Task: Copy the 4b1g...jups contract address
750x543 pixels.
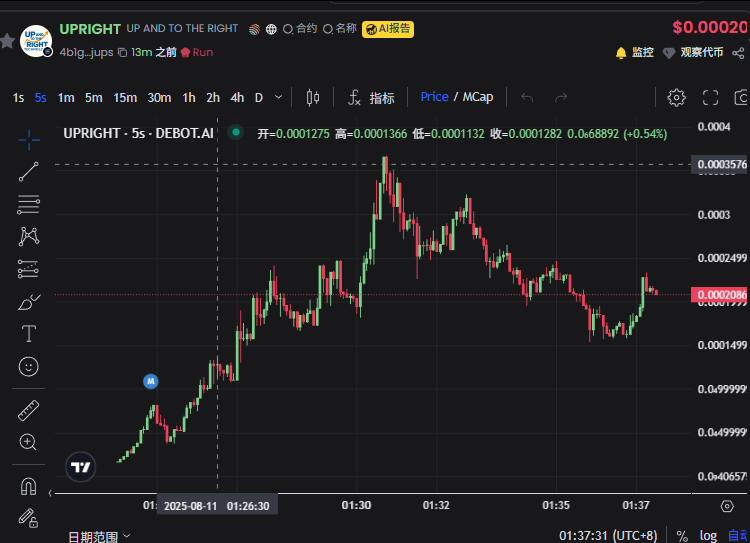Action: [x=122, y=53]
